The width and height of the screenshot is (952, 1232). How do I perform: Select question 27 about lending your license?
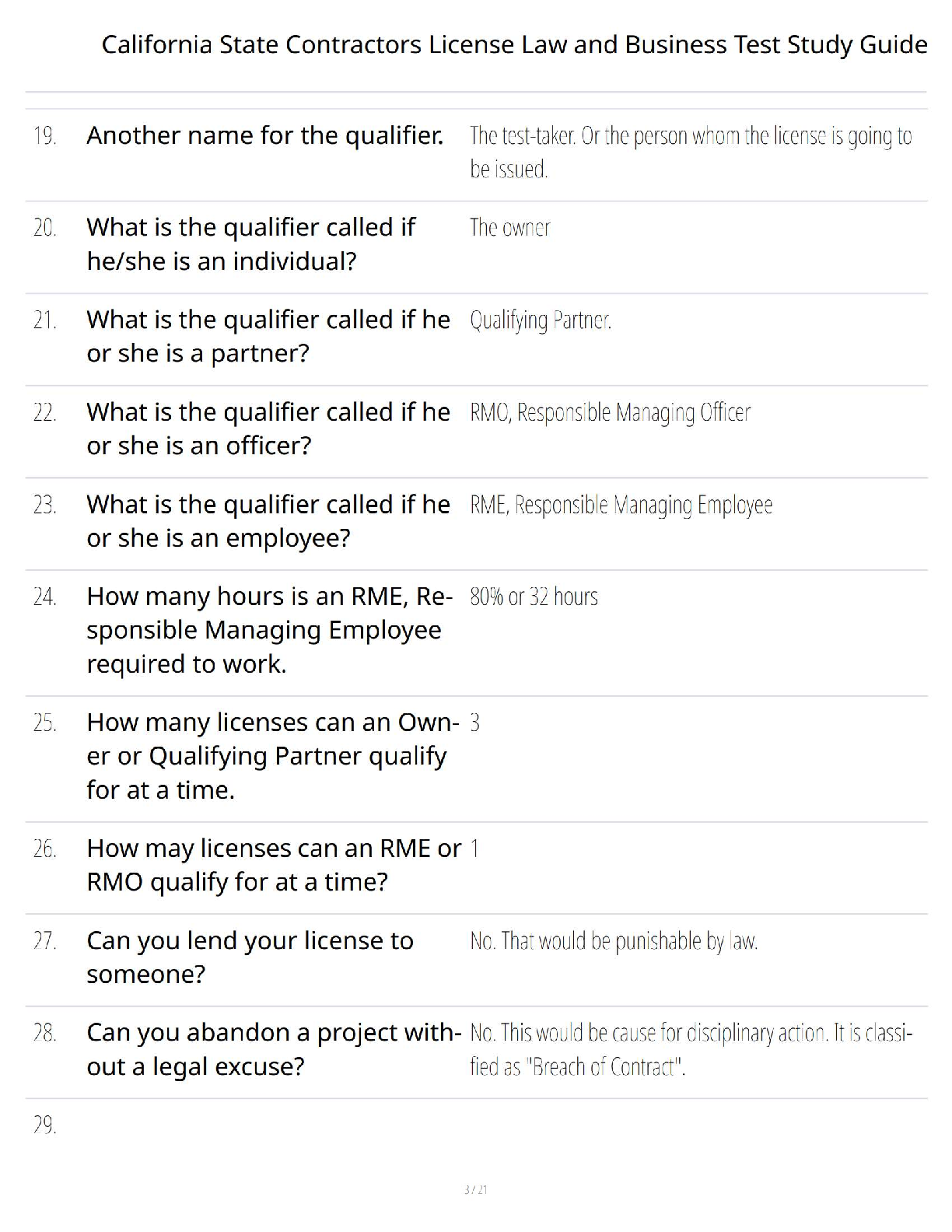click(x=250, y=957)
